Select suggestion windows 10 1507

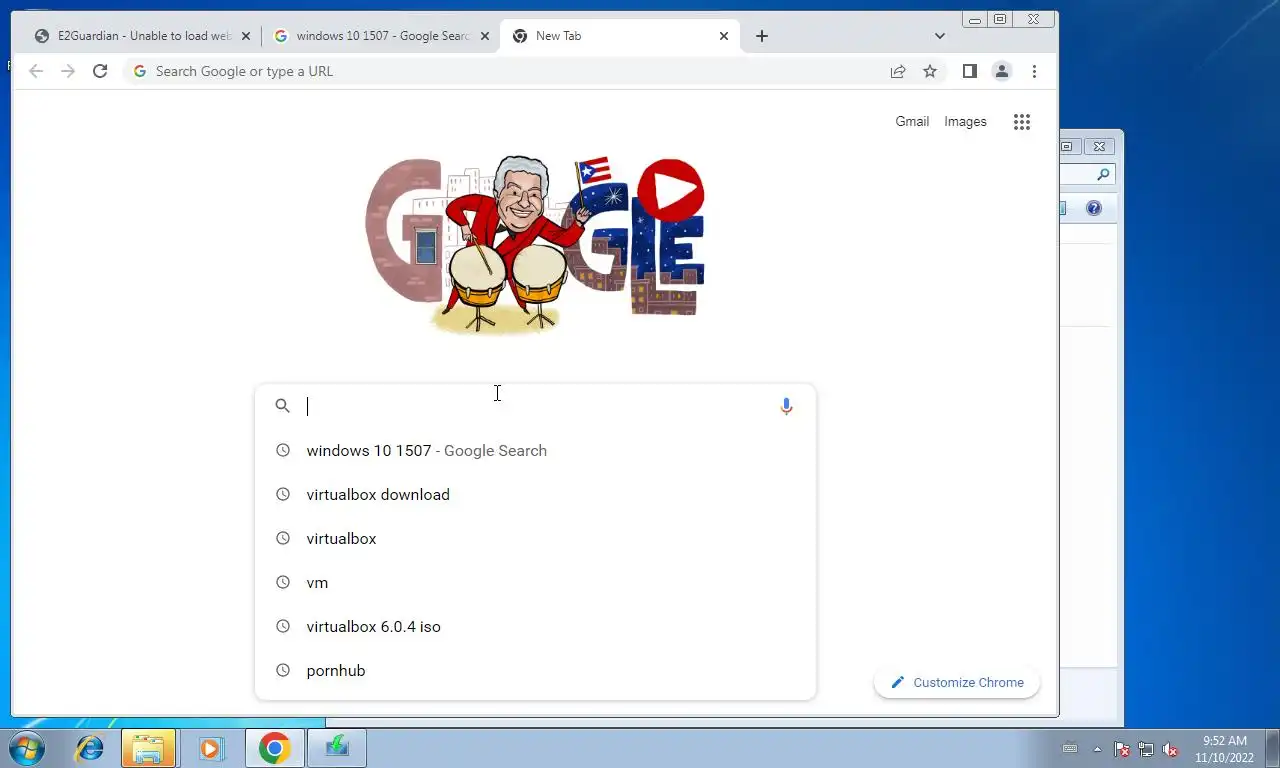(x=535, y=450)
